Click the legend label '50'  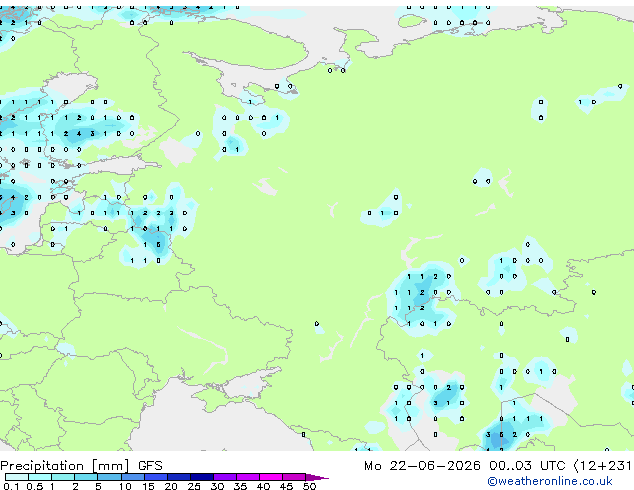(309, 486)
